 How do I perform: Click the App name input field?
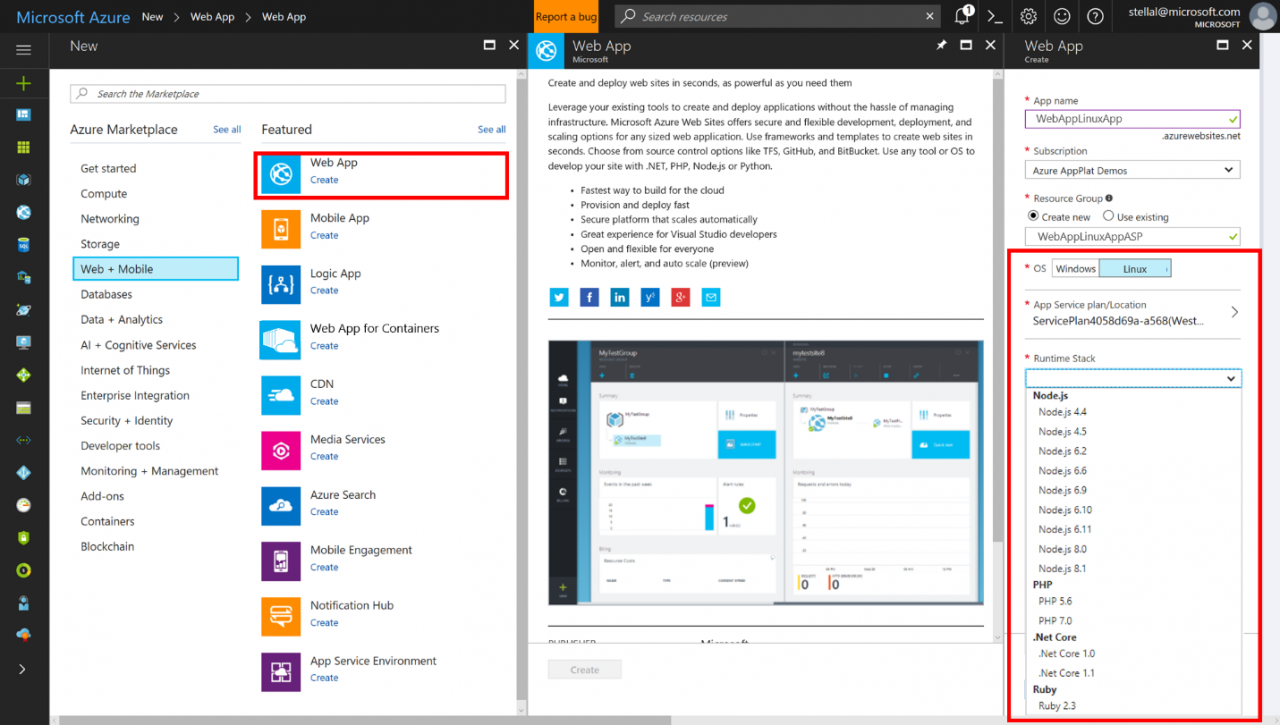1132,118
